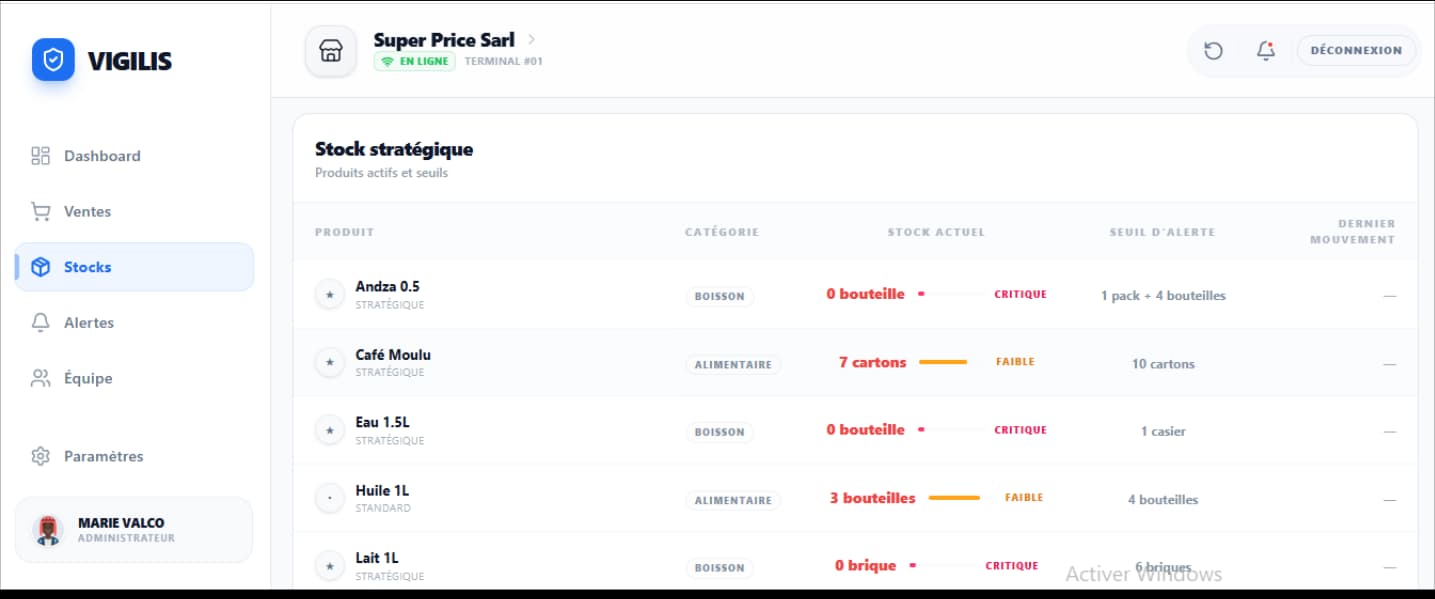Click the Café Moulu orange stock level bar
This screenshot has height=599, width=1435.
(943, 362)
